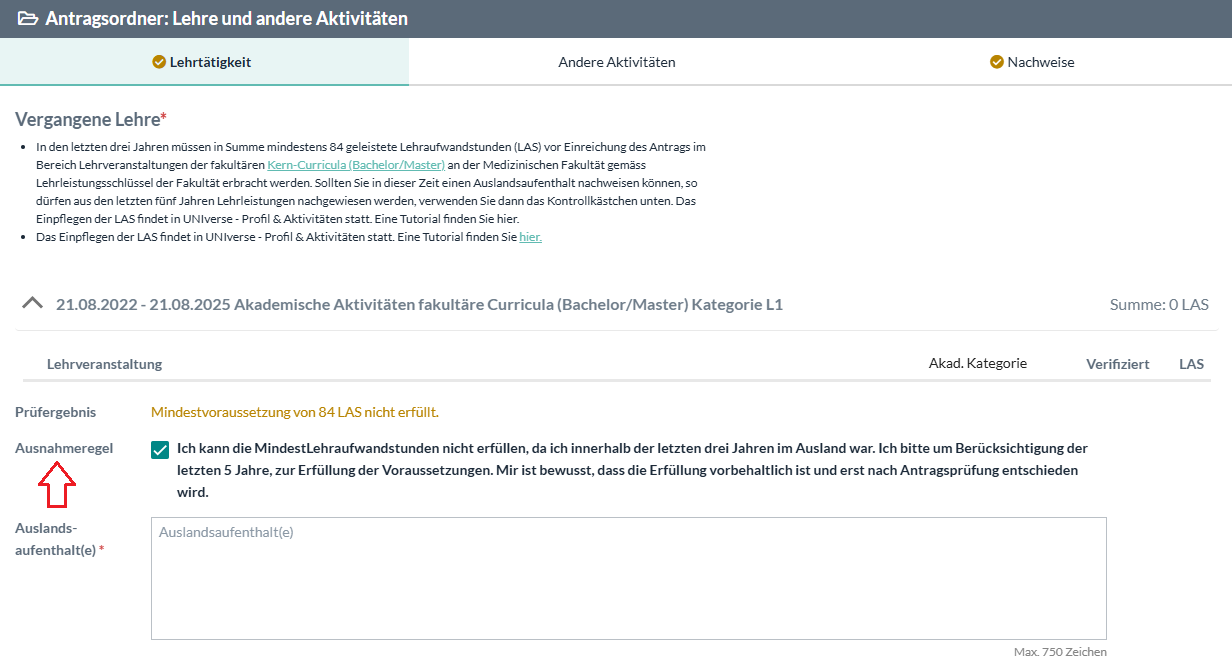Click the checkmark icon beside Nachweise

(996, 62)
